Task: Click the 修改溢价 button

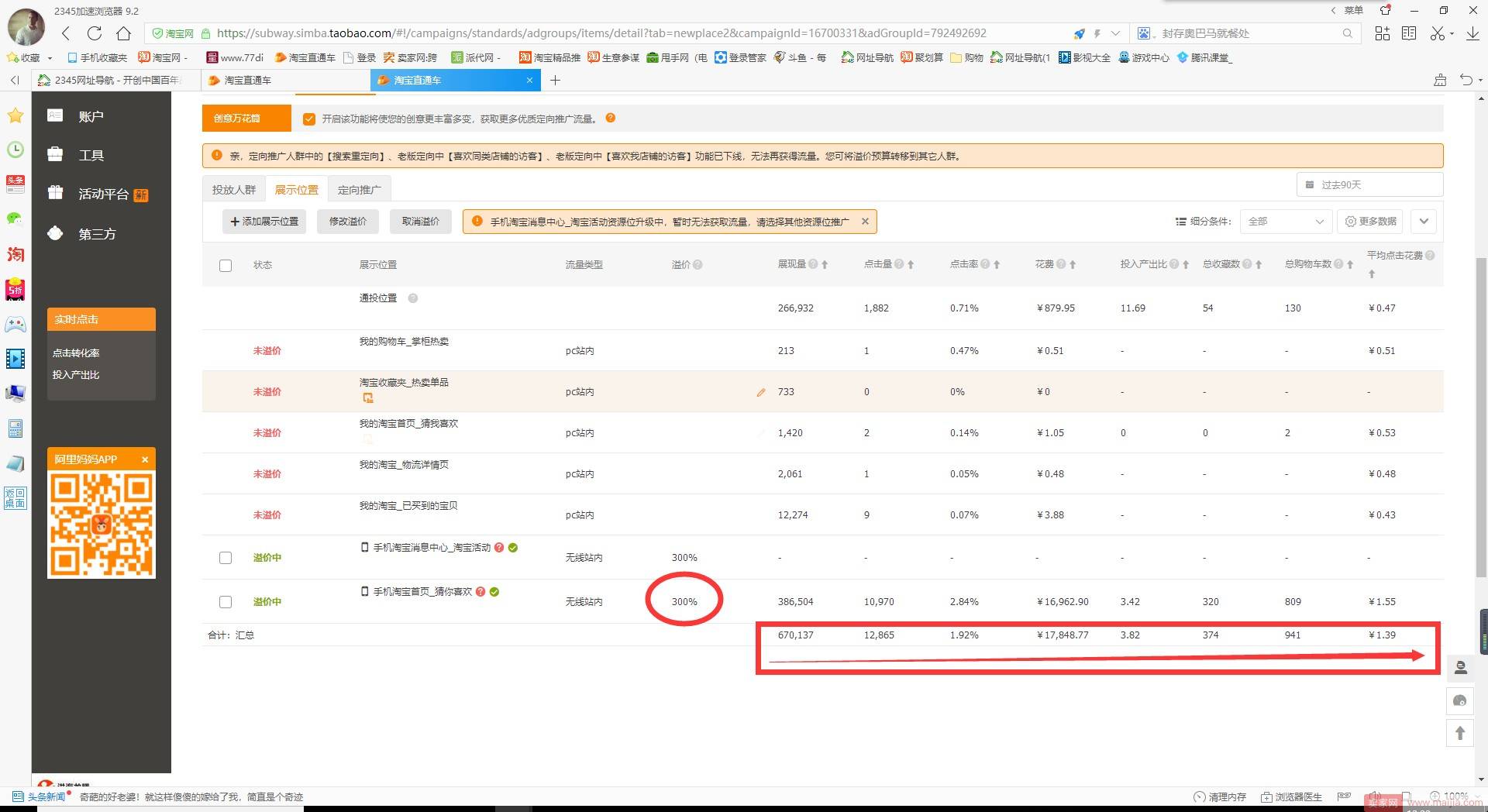Action: (348, 222)
